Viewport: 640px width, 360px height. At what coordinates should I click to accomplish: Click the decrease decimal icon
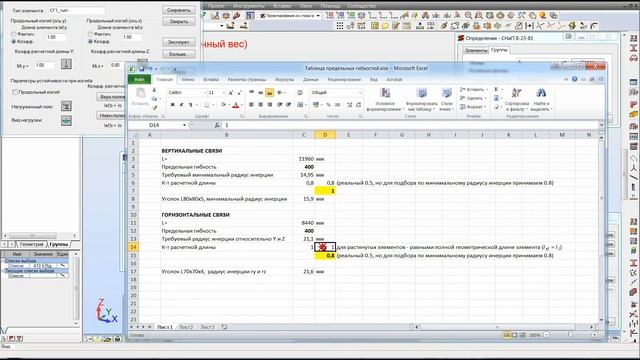[358, 105]
